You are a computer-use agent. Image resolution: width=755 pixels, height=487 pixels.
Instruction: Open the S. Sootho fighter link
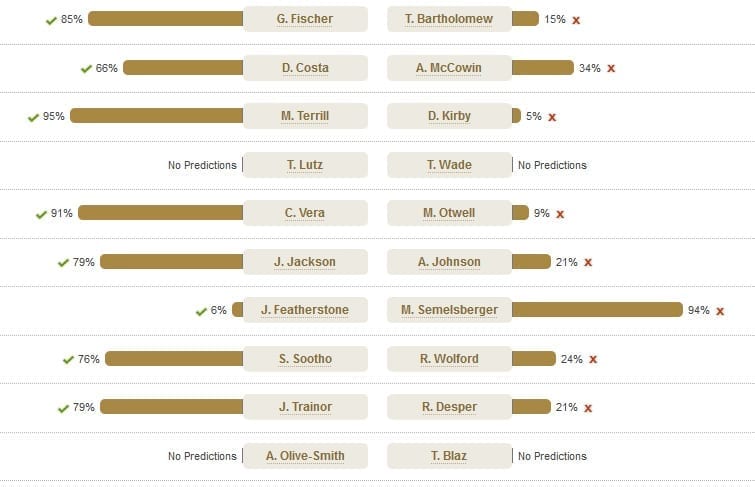pos(305,358)
